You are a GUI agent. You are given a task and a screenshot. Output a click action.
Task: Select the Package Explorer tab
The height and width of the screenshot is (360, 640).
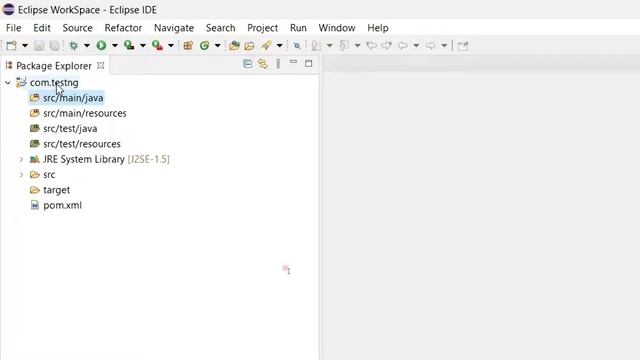coord(54,66)
